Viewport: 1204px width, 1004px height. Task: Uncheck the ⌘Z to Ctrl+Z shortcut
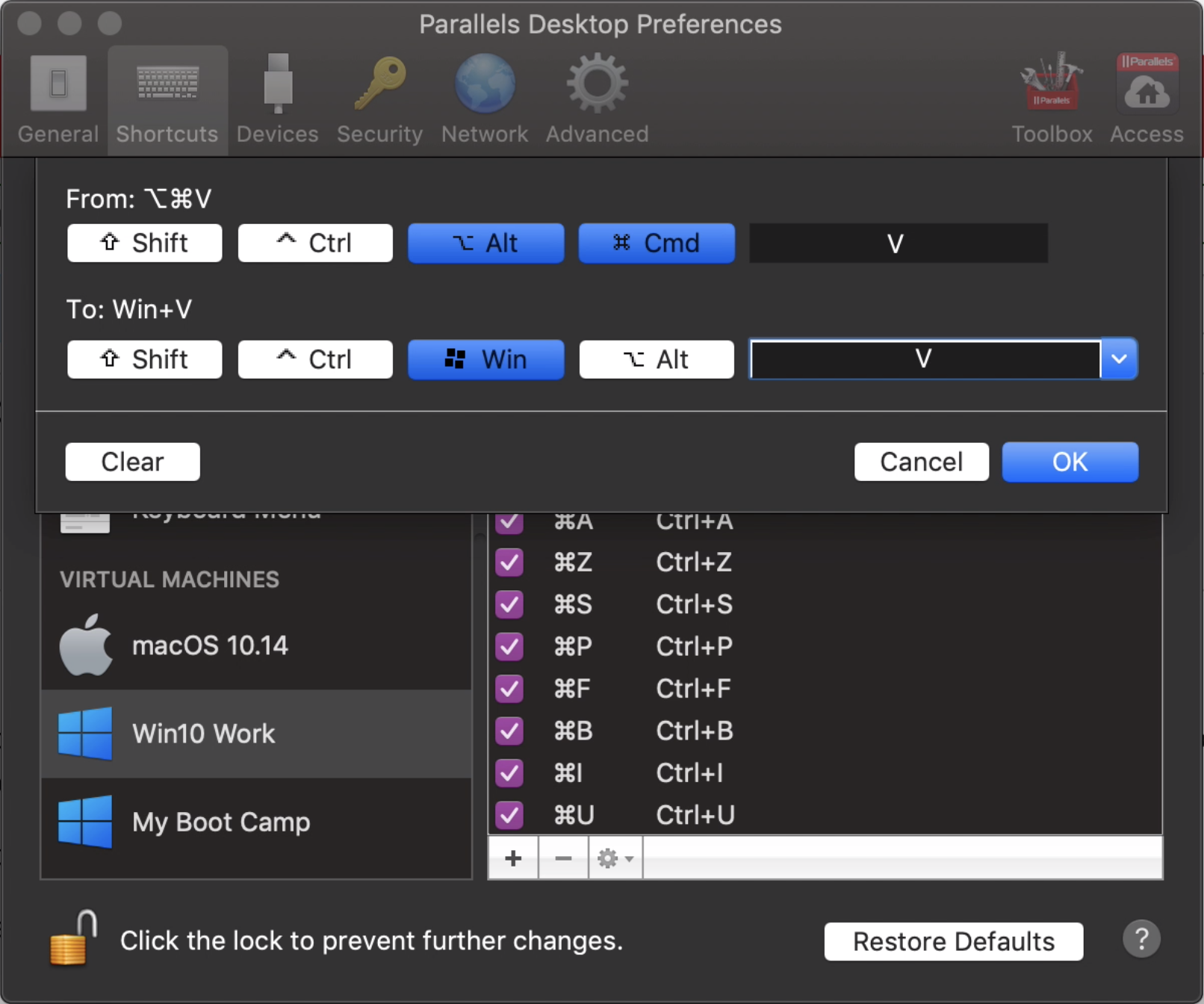pos(509,562)
